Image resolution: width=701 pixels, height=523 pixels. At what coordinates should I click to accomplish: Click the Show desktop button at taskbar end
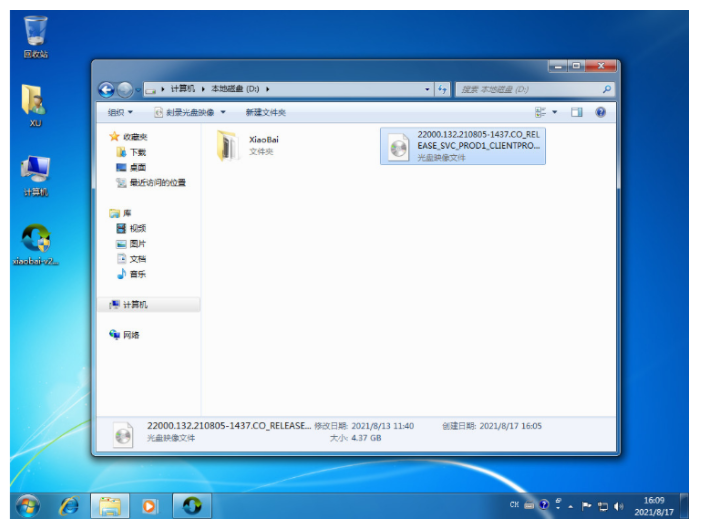tap(684, 506)
